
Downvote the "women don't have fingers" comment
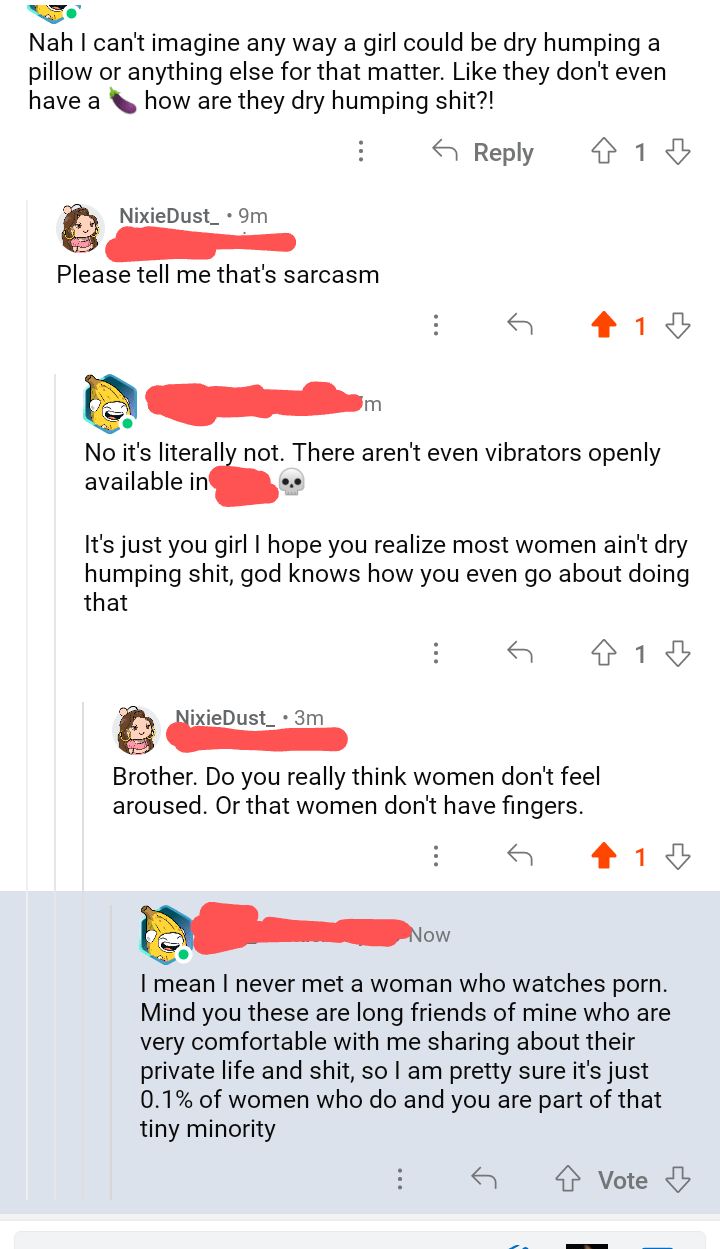(678, 856)
